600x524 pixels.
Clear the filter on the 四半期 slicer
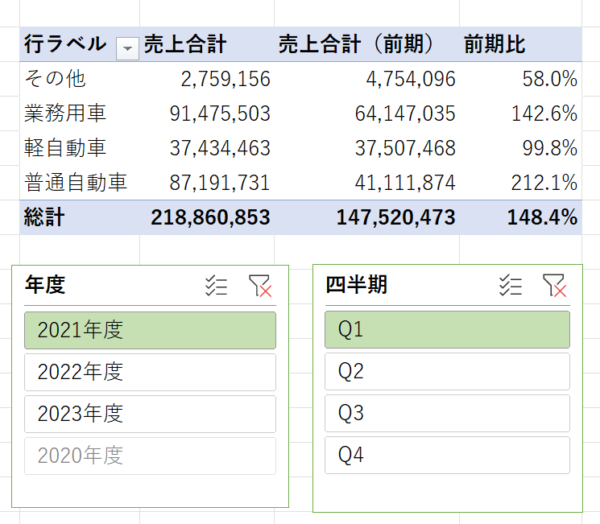tap(554, 286)
